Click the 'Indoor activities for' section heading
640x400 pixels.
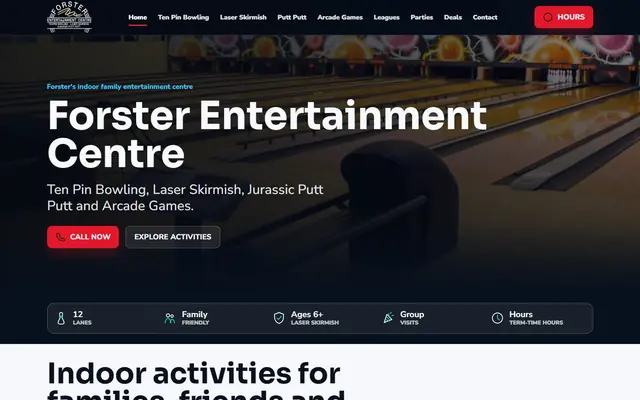[x=194, y=373]
